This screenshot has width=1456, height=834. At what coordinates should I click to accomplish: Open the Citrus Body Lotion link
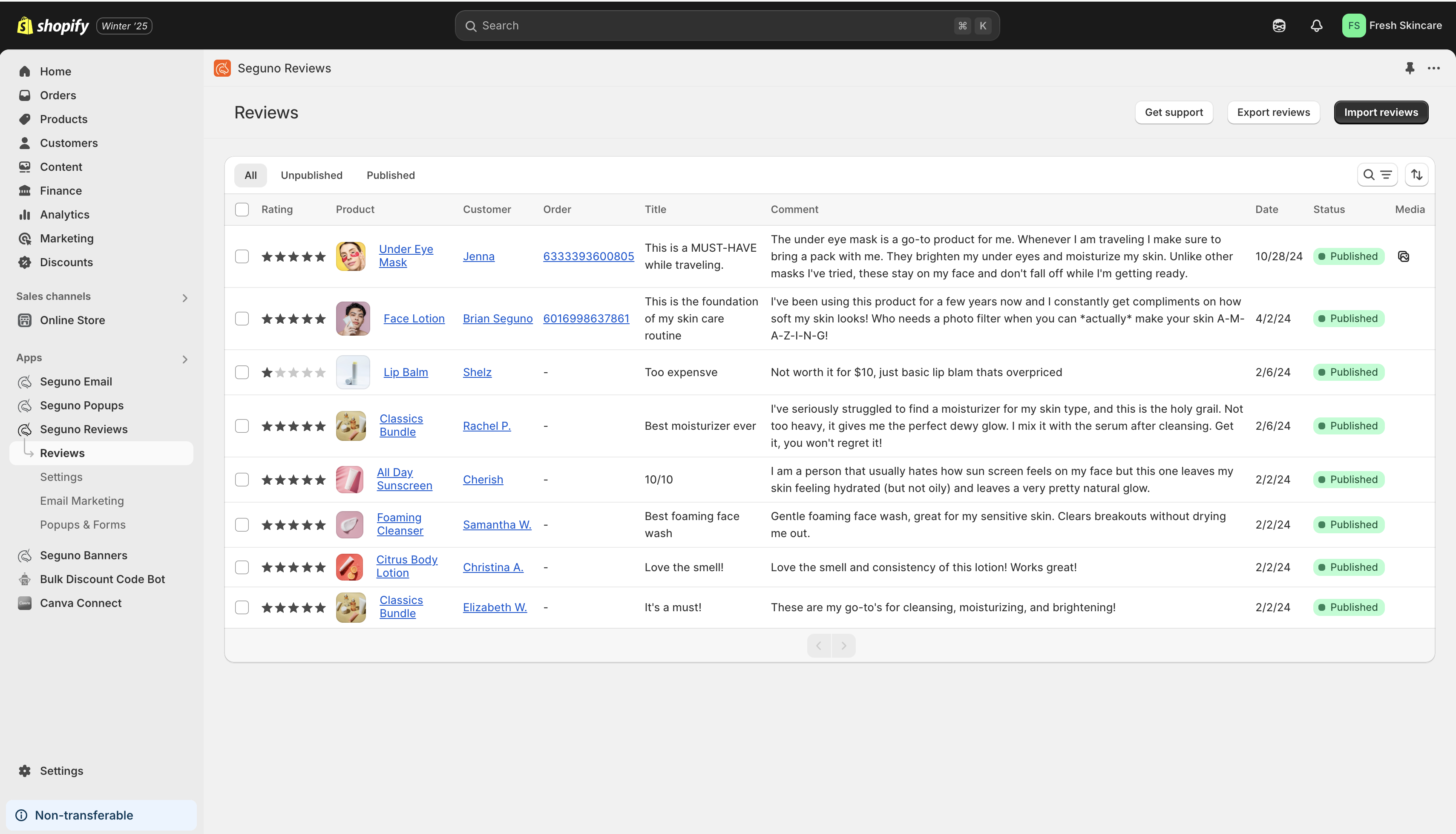(407, 566)
